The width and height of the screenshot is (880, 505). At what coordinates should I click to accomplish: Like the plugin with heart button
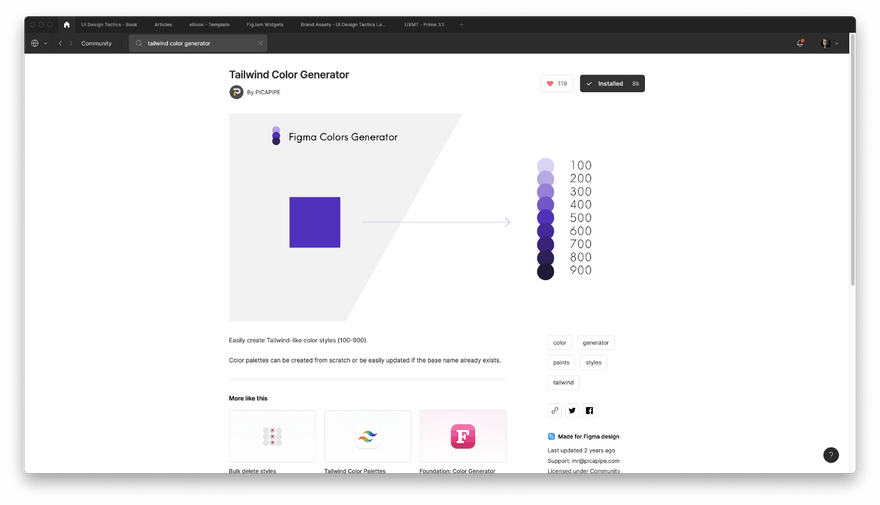pos(557,84)
